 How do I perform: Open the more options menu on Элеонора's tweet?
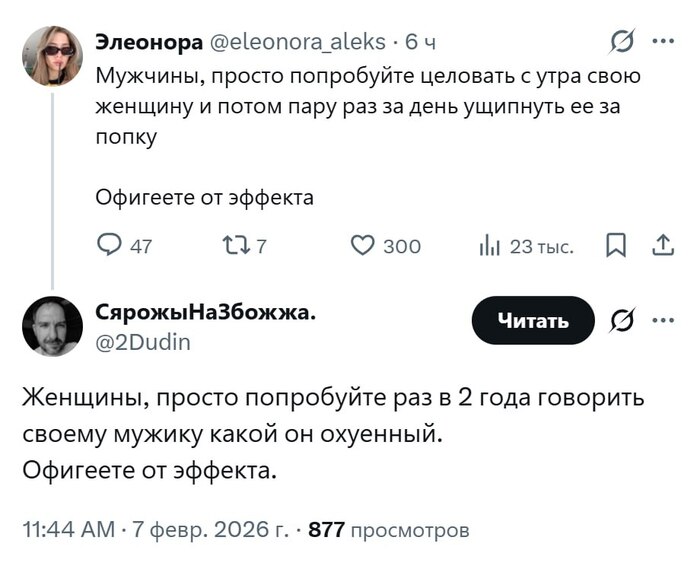[x=662, y=42]
